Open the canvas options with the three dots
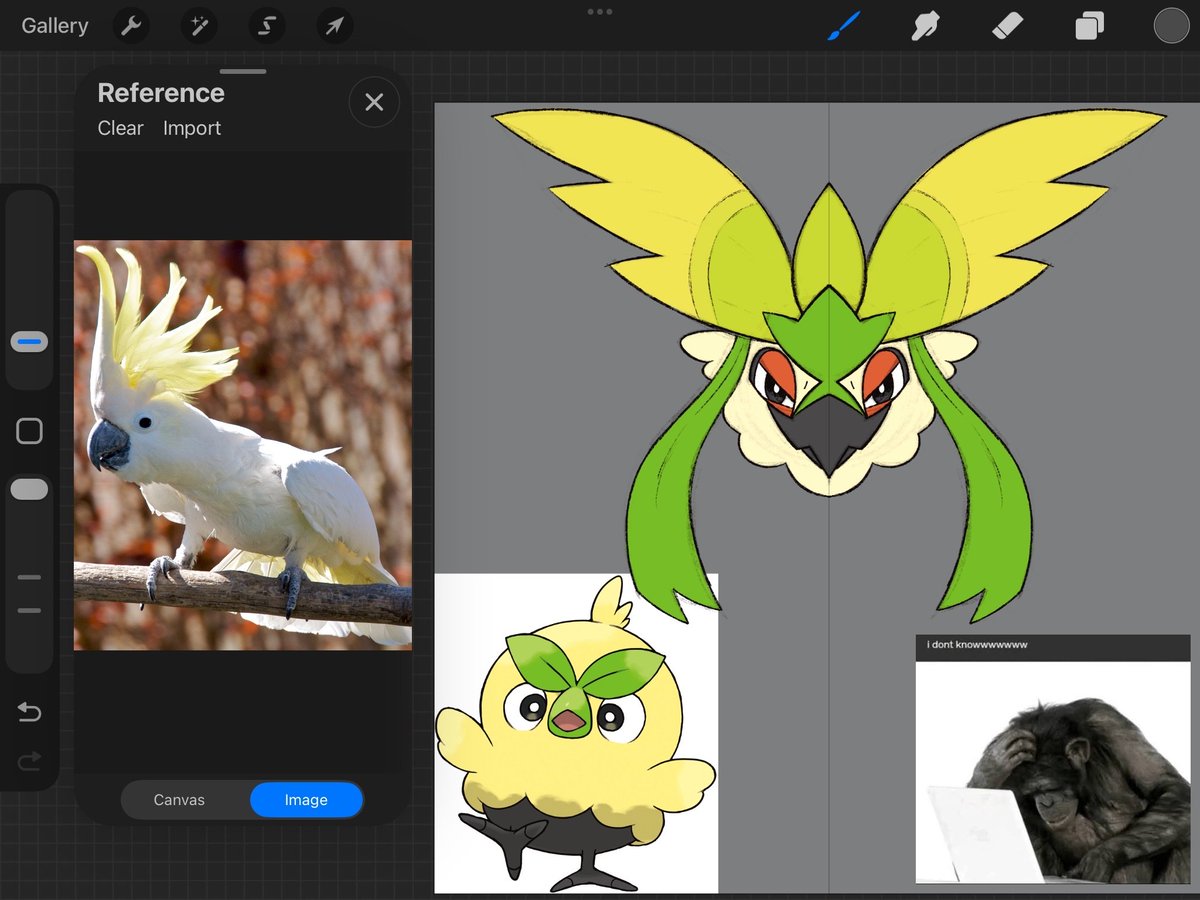 tap(599, 11)
